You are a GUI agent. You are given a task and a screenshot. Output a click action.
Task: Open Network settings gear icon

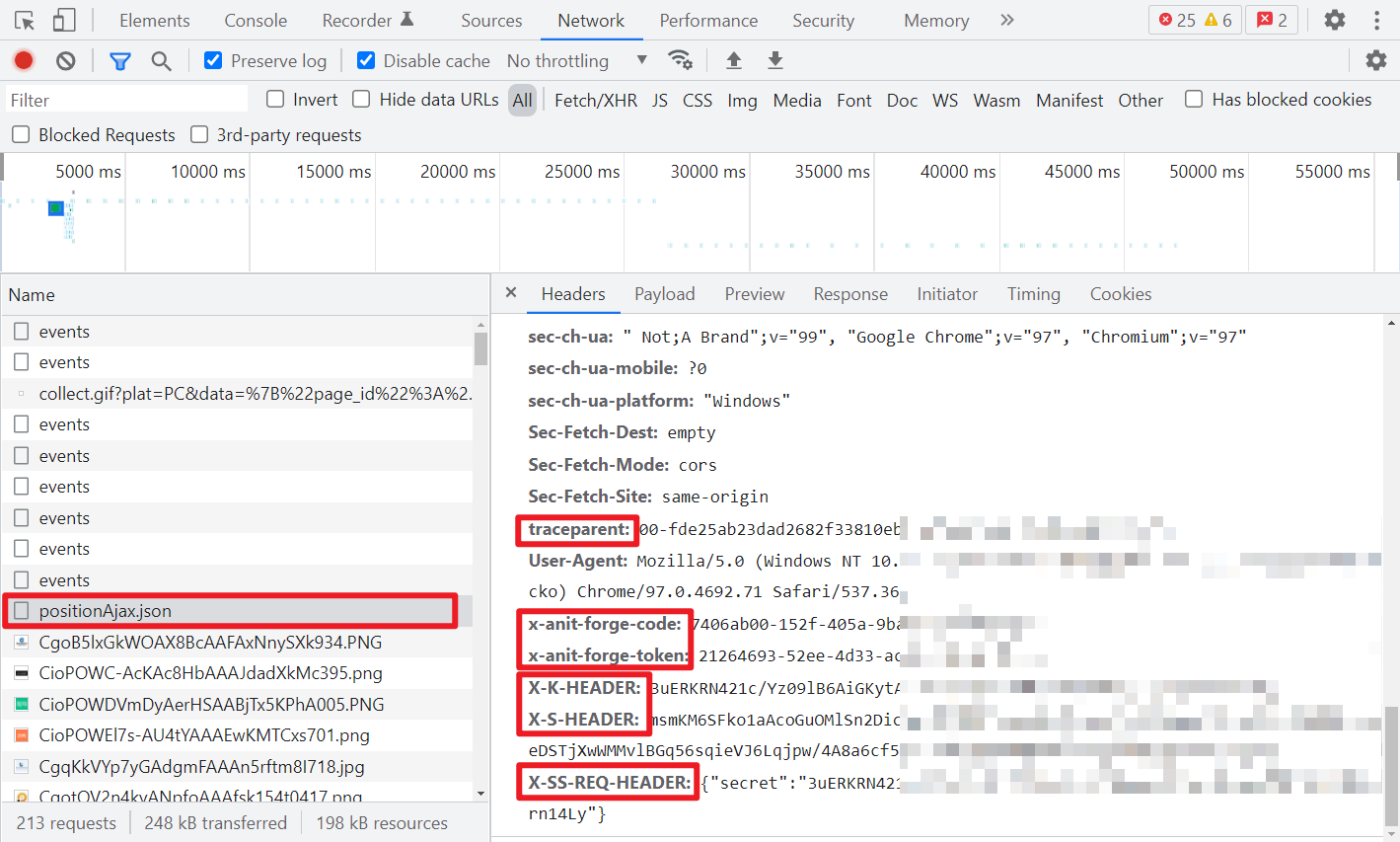click(x=1375, y=60)
